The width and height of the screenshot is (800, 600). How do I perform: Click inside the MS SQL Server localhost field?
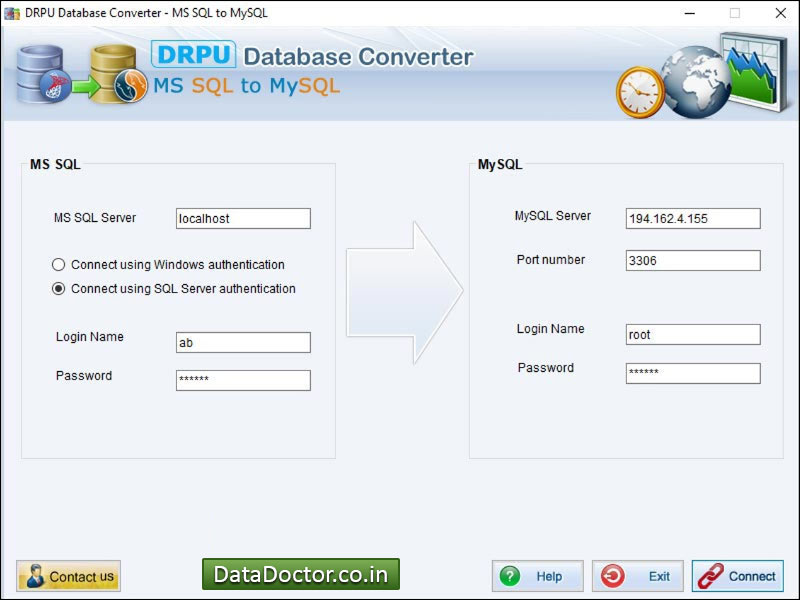tap(243, 218)
